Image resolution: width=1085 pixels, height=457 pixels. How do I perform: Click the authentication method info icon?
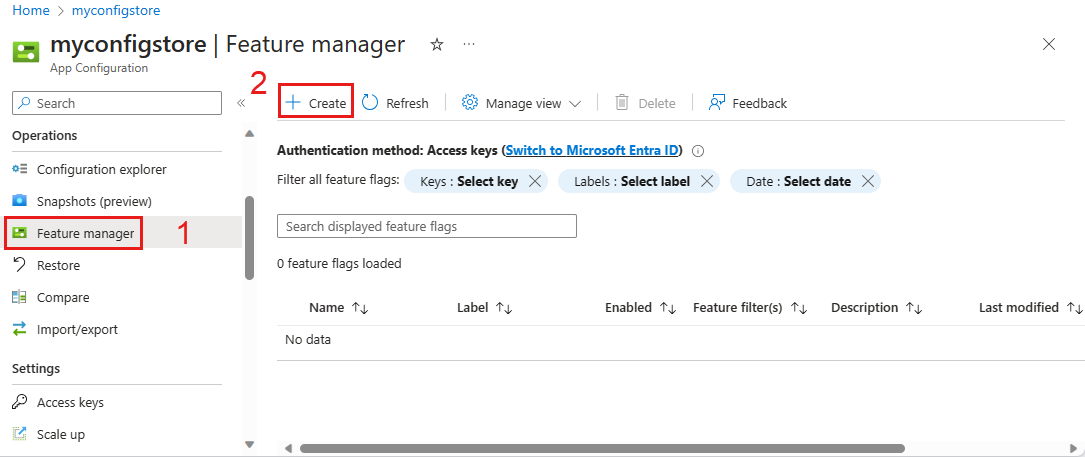coord(698,151)
